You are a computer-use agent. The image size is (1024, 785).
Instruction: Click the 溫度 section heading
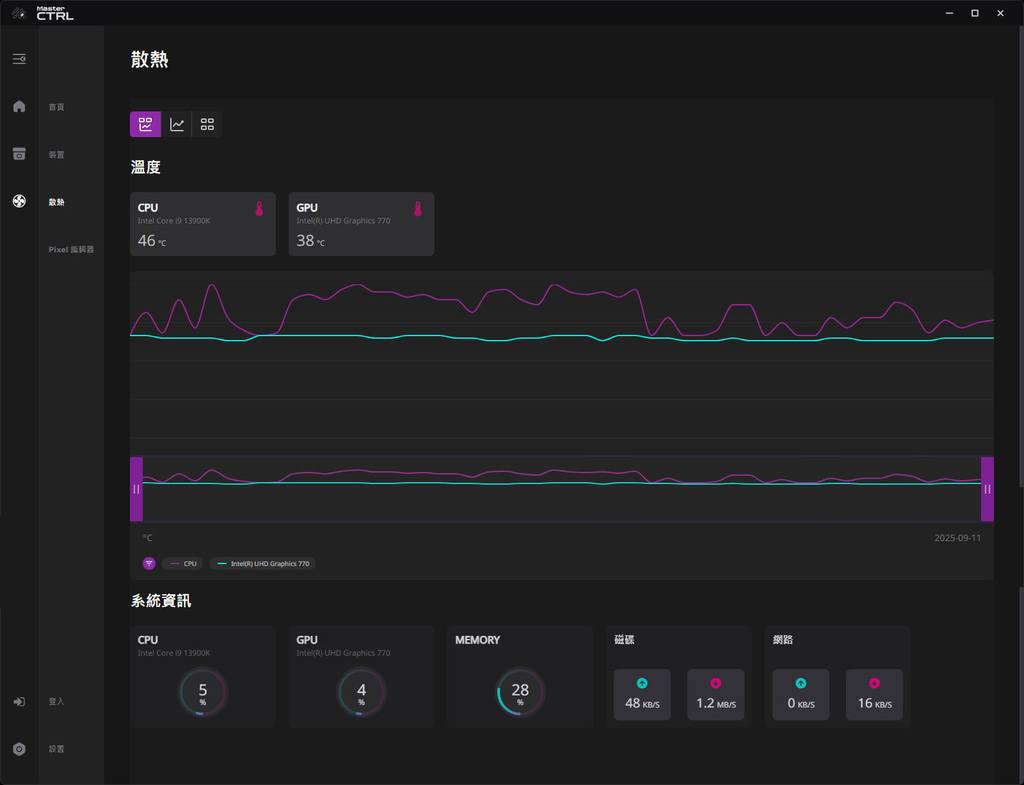[146, 167]
